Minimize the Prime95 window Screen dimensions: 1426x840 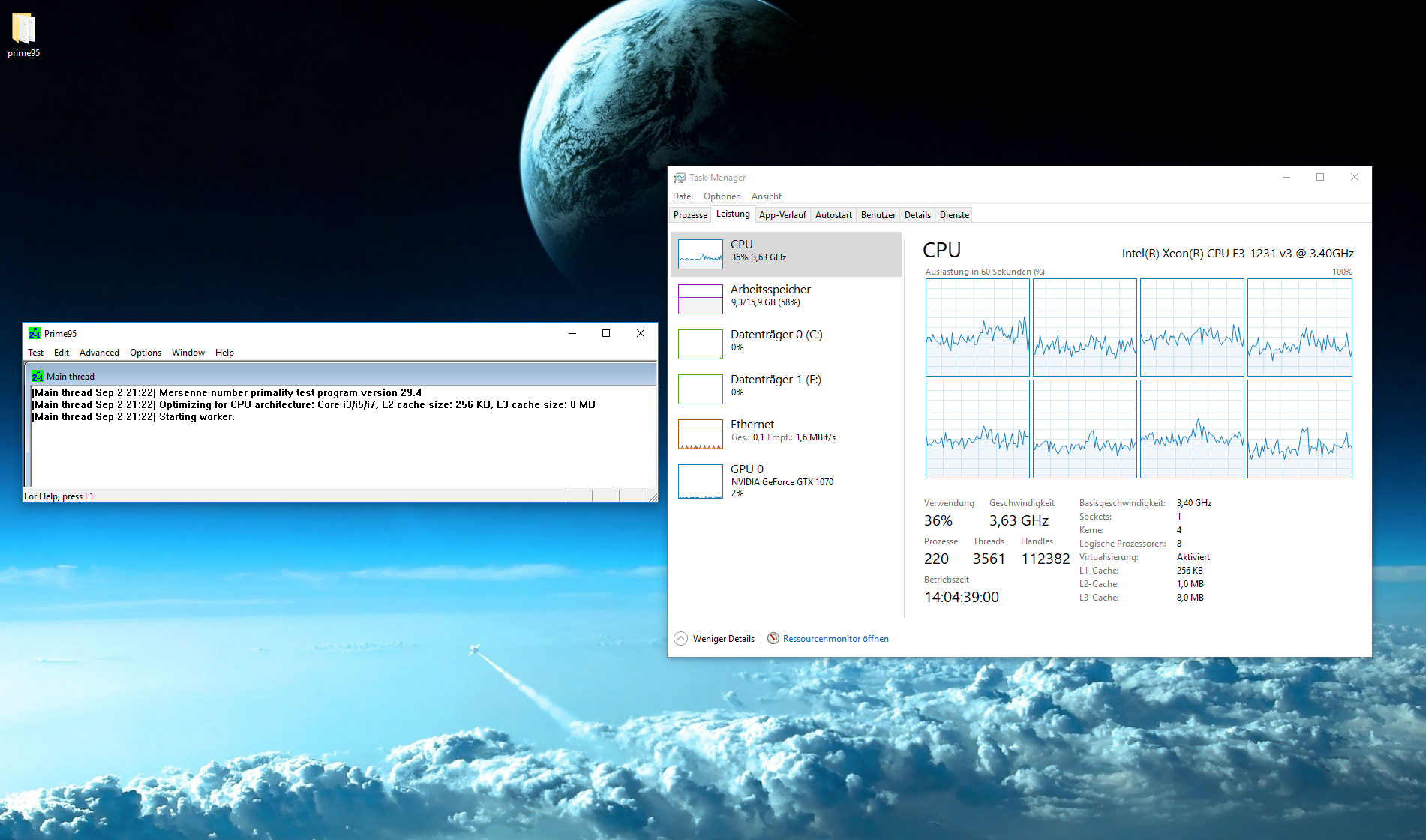point(572,334)
